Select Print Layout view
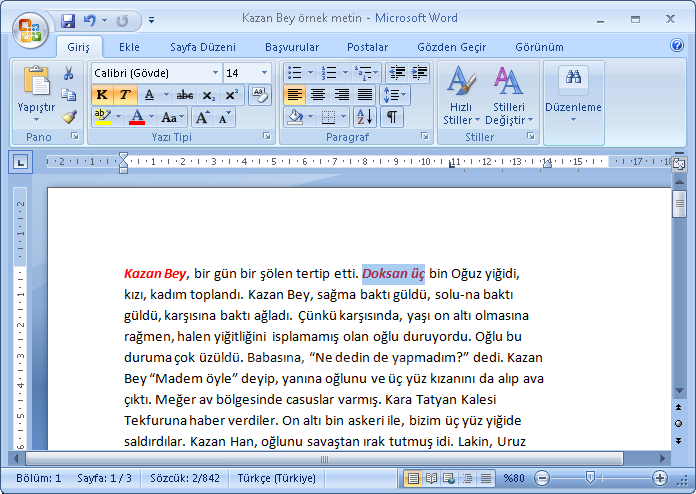Screen dimensions: 696x494 [413, 478]
